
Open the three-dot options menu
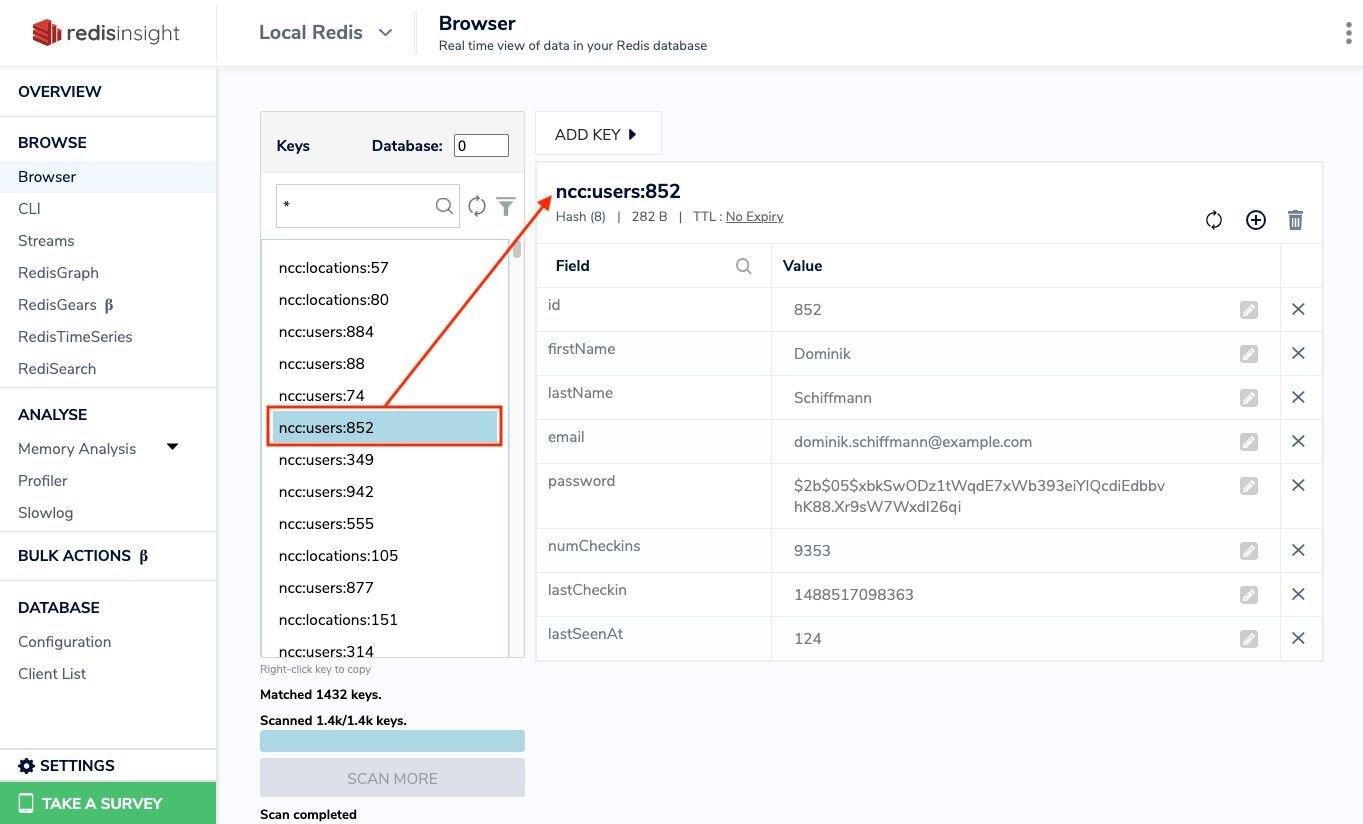point(1348,33)
